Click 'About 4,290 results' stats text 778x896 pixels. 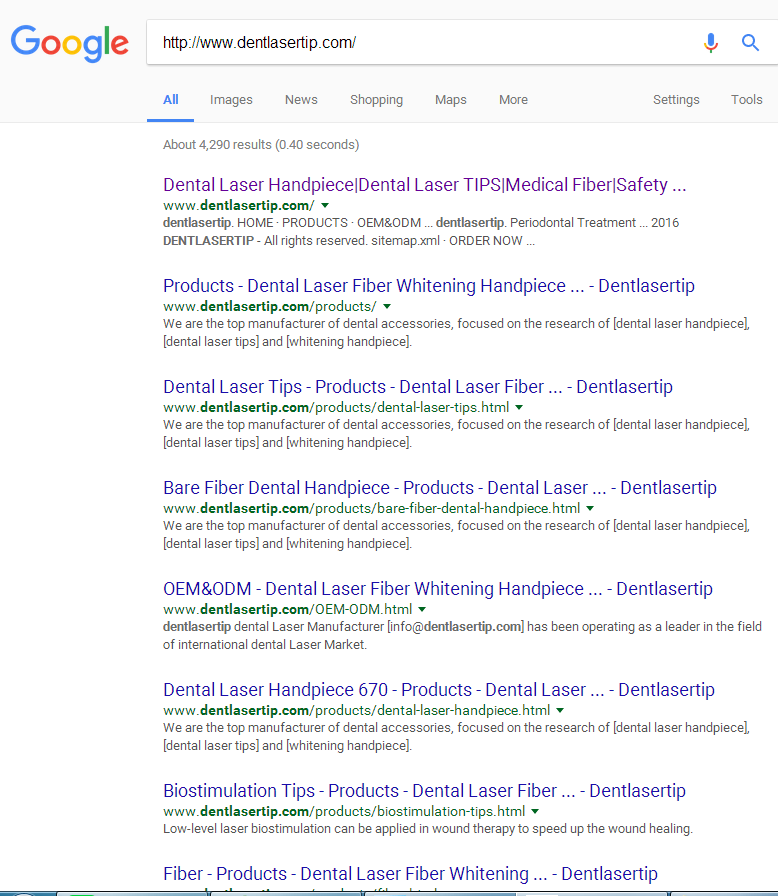261,145
